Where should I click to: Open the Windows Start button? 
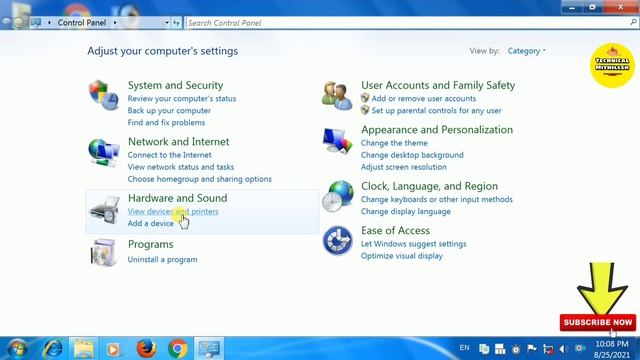coord(17,349)
